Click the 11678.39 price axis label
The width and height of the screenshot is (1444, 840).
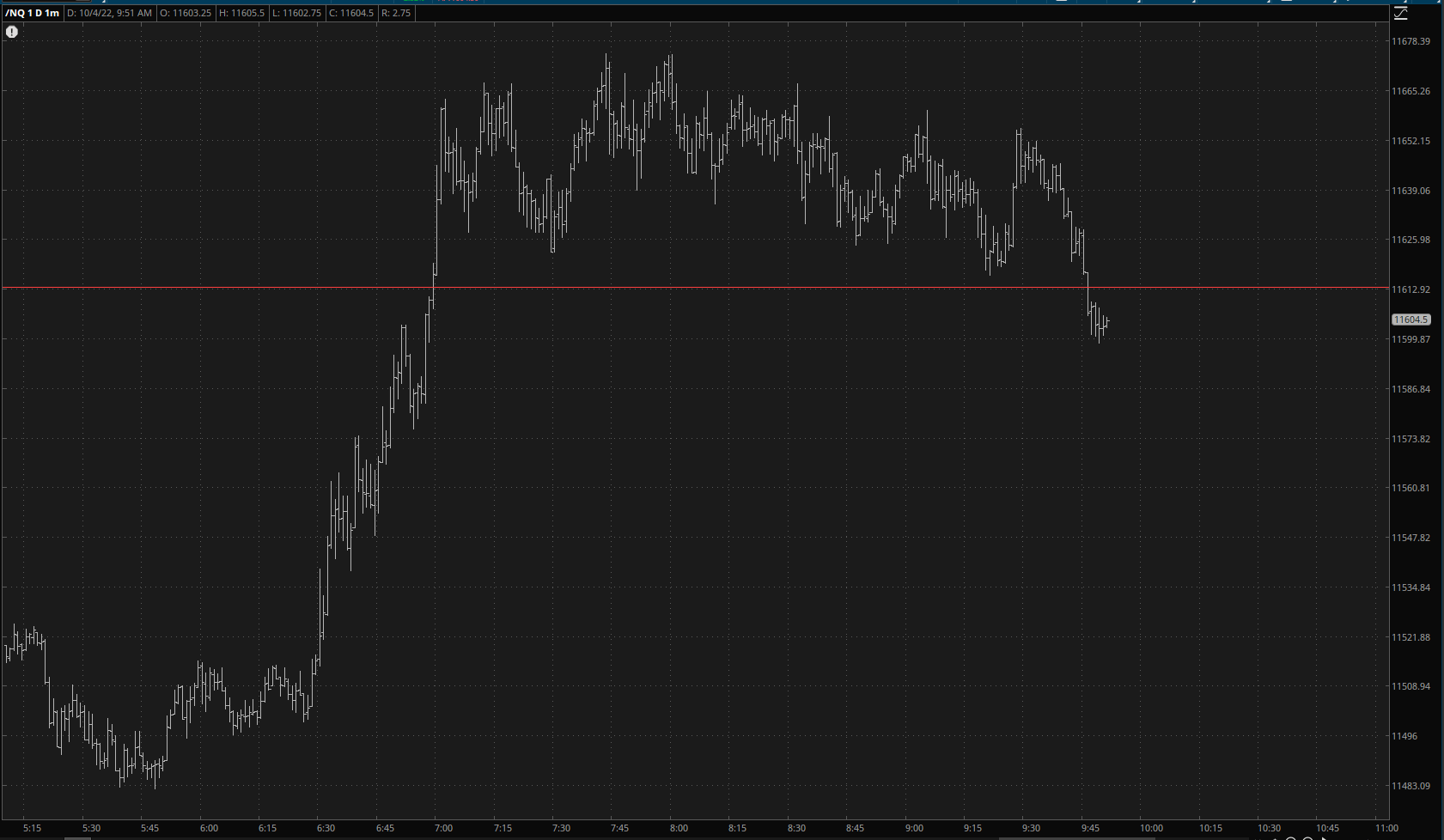pyautogui.click(x=1410, y=41)
